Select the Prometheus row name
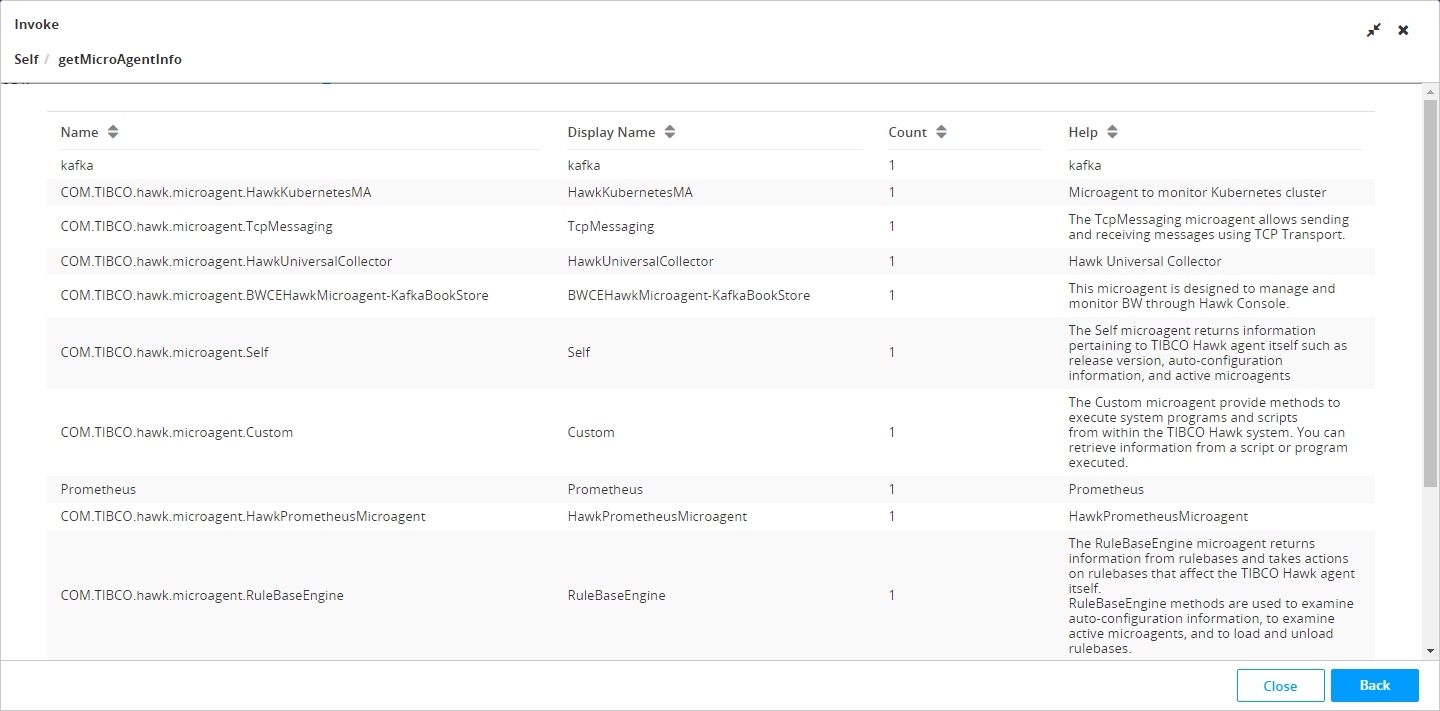This screenshot has width=1440, height=711. pyautogui.click(x=98, y=489)
